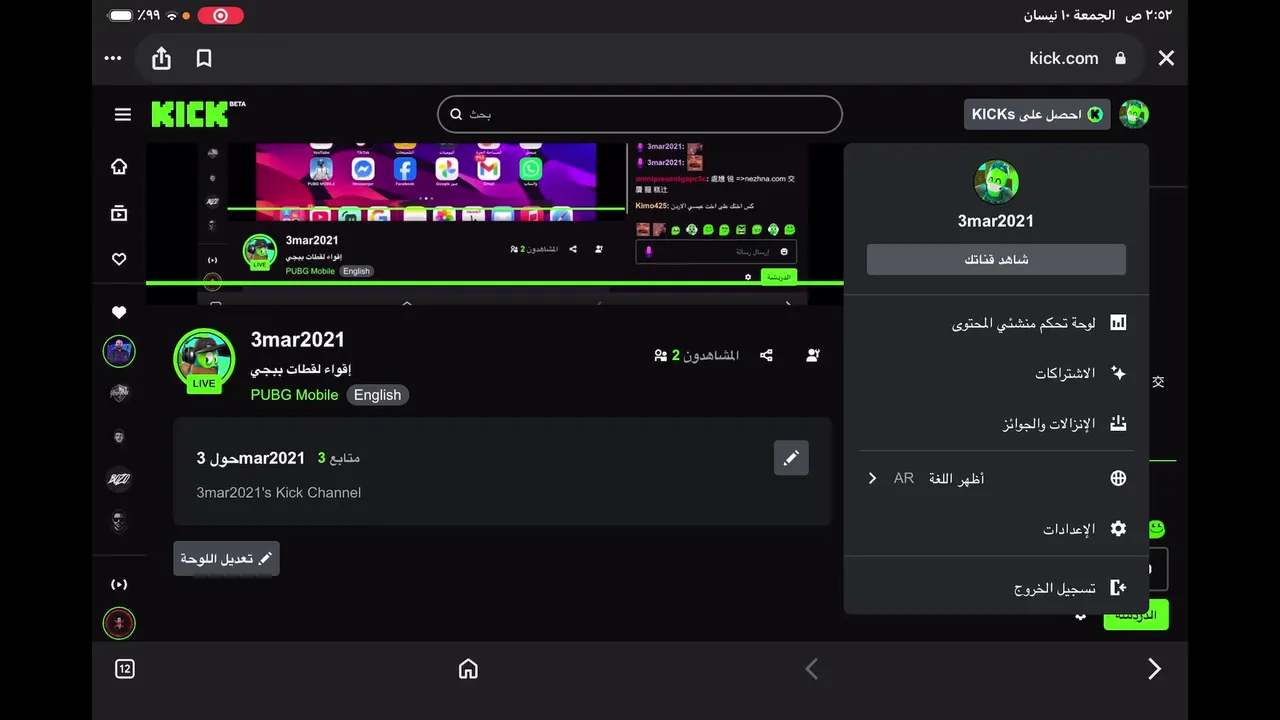1280x720 pixels.
Task: Click the logout door icon
Action: (x=1118, y=588)
